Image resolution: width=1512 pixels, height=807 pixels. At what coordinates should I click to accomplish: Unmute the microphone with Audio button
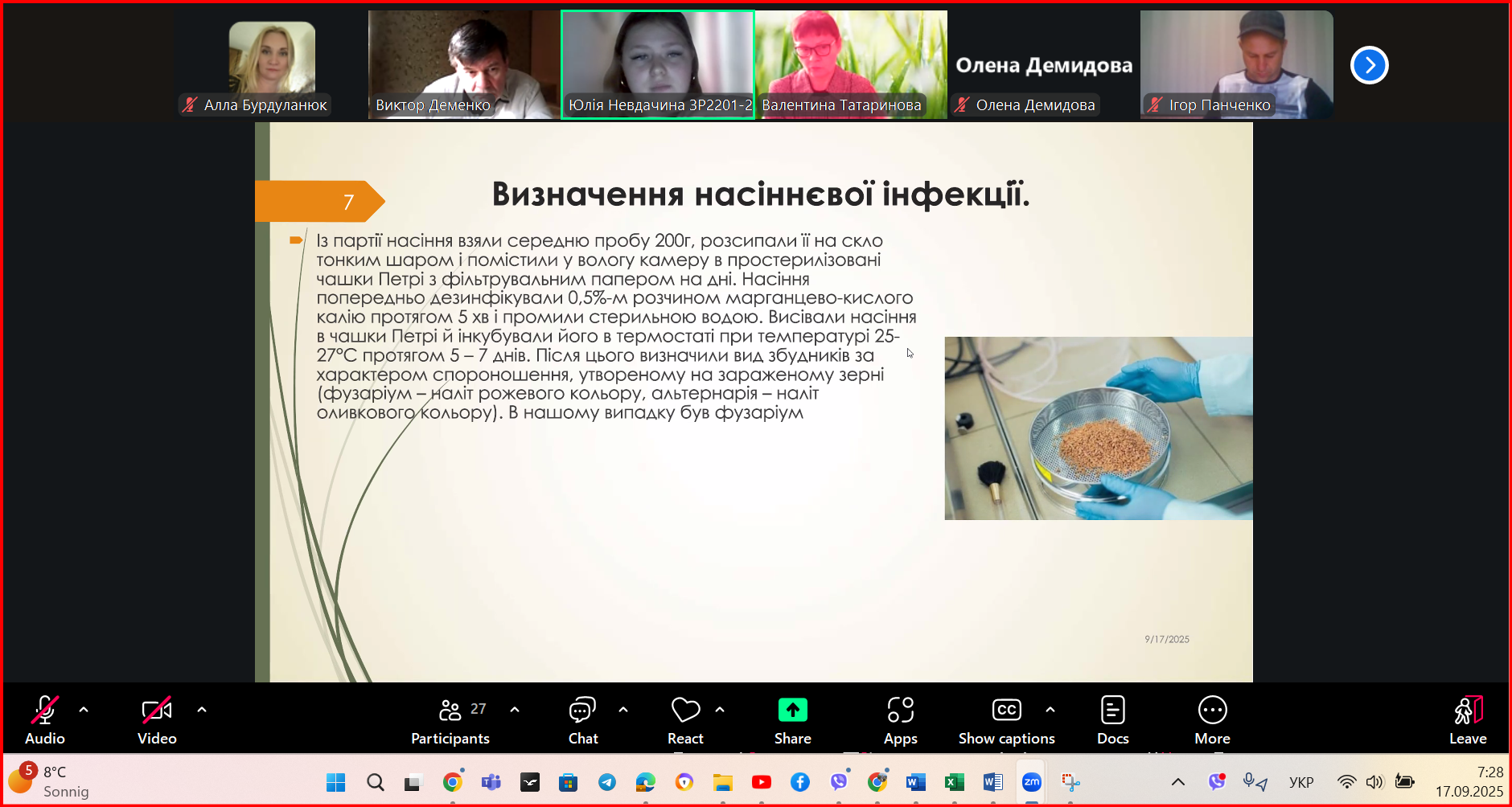pos(45,720)
